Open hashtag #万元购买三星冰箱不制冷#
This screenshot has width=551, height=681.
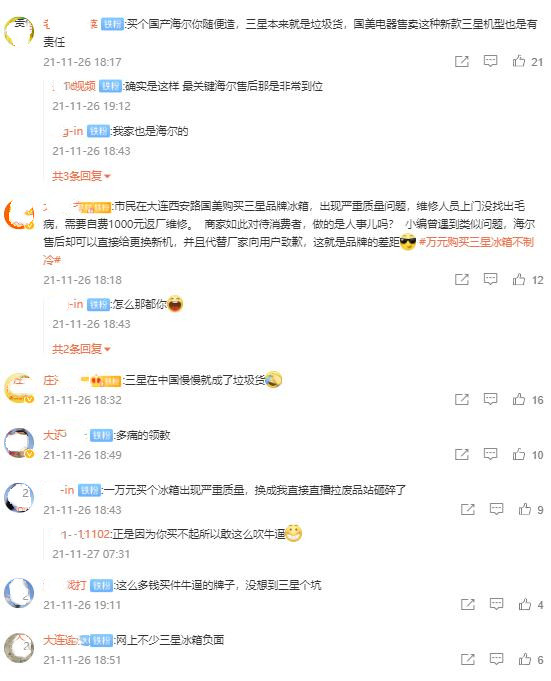pyautogui.click(x=476, y=242)
